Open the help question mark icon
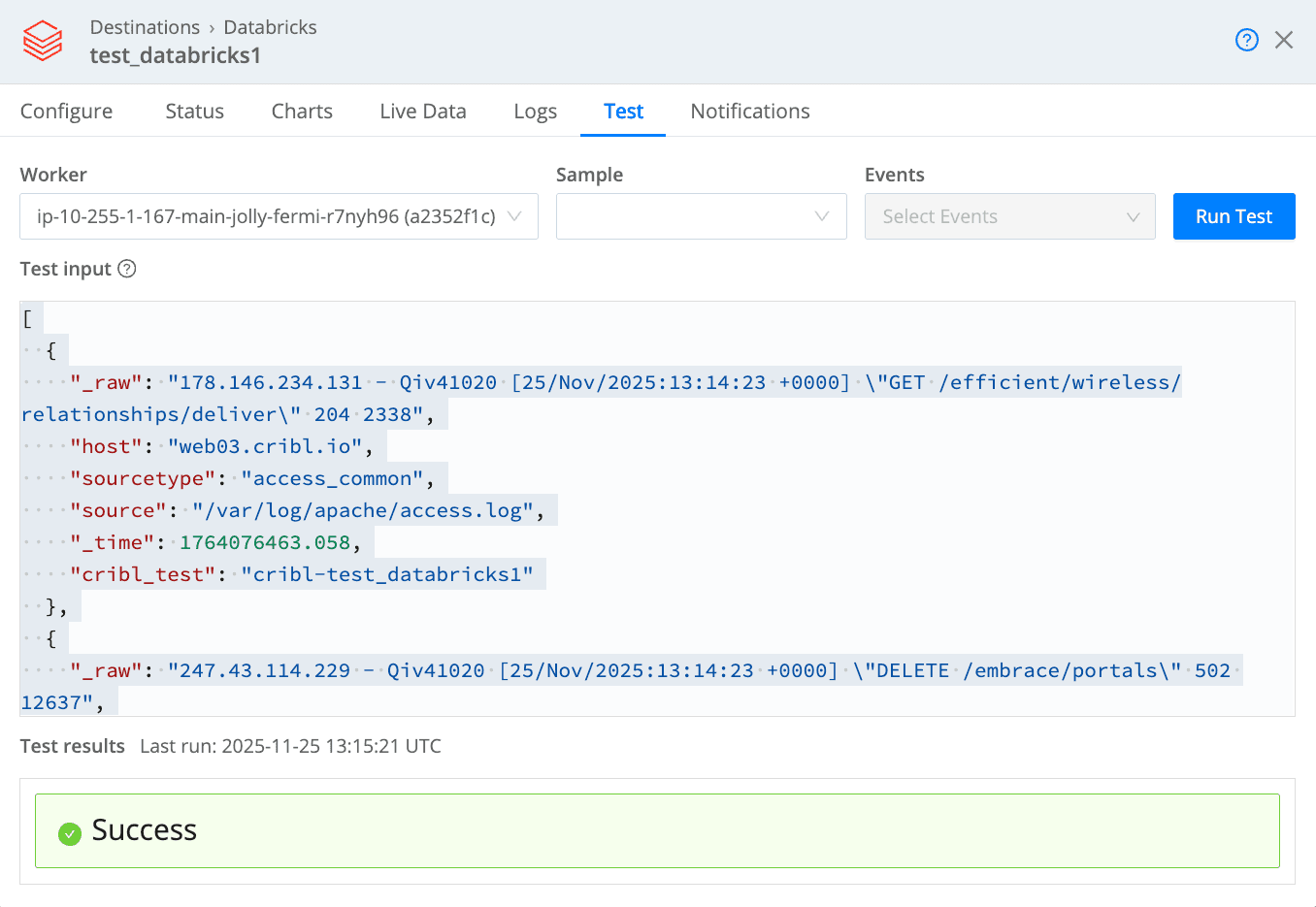 [x=1246, y=40]
